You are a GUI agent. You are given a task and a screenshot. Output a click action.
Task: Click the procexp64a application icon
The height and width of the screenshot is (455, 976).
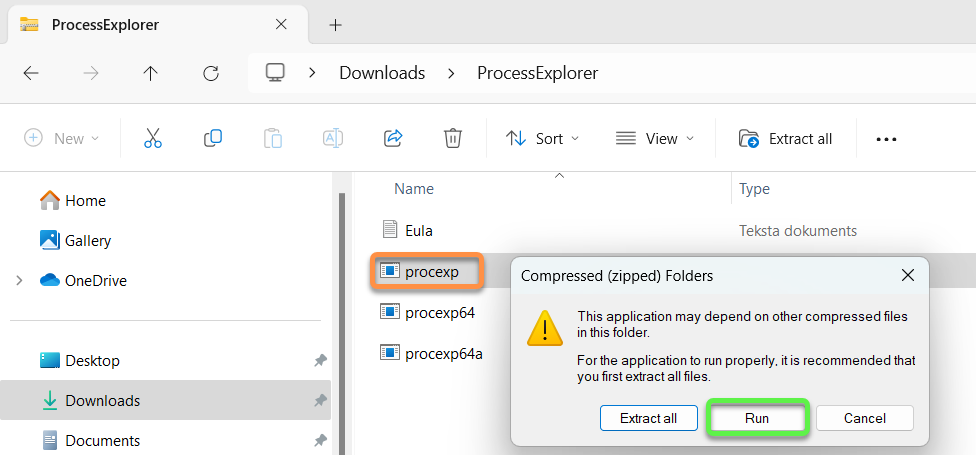point(390,352)
